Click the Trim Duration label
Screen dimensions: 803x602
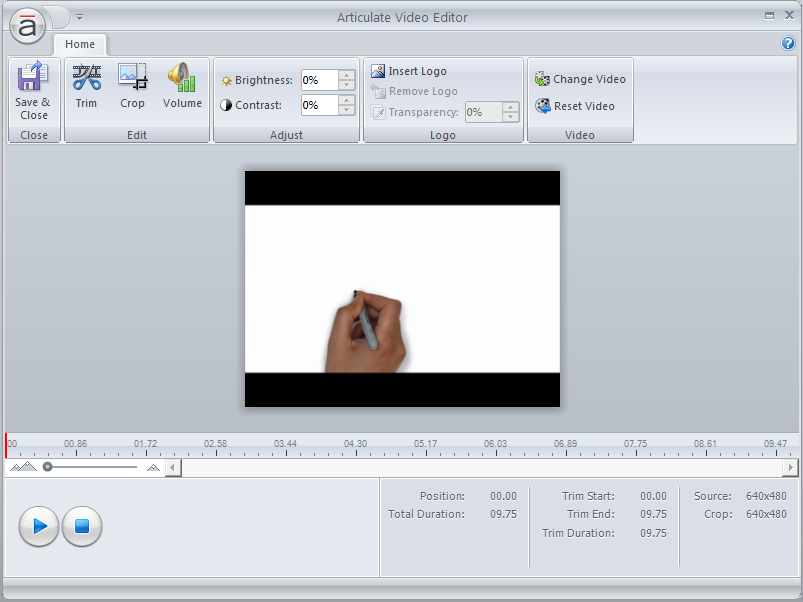point(578,533)
